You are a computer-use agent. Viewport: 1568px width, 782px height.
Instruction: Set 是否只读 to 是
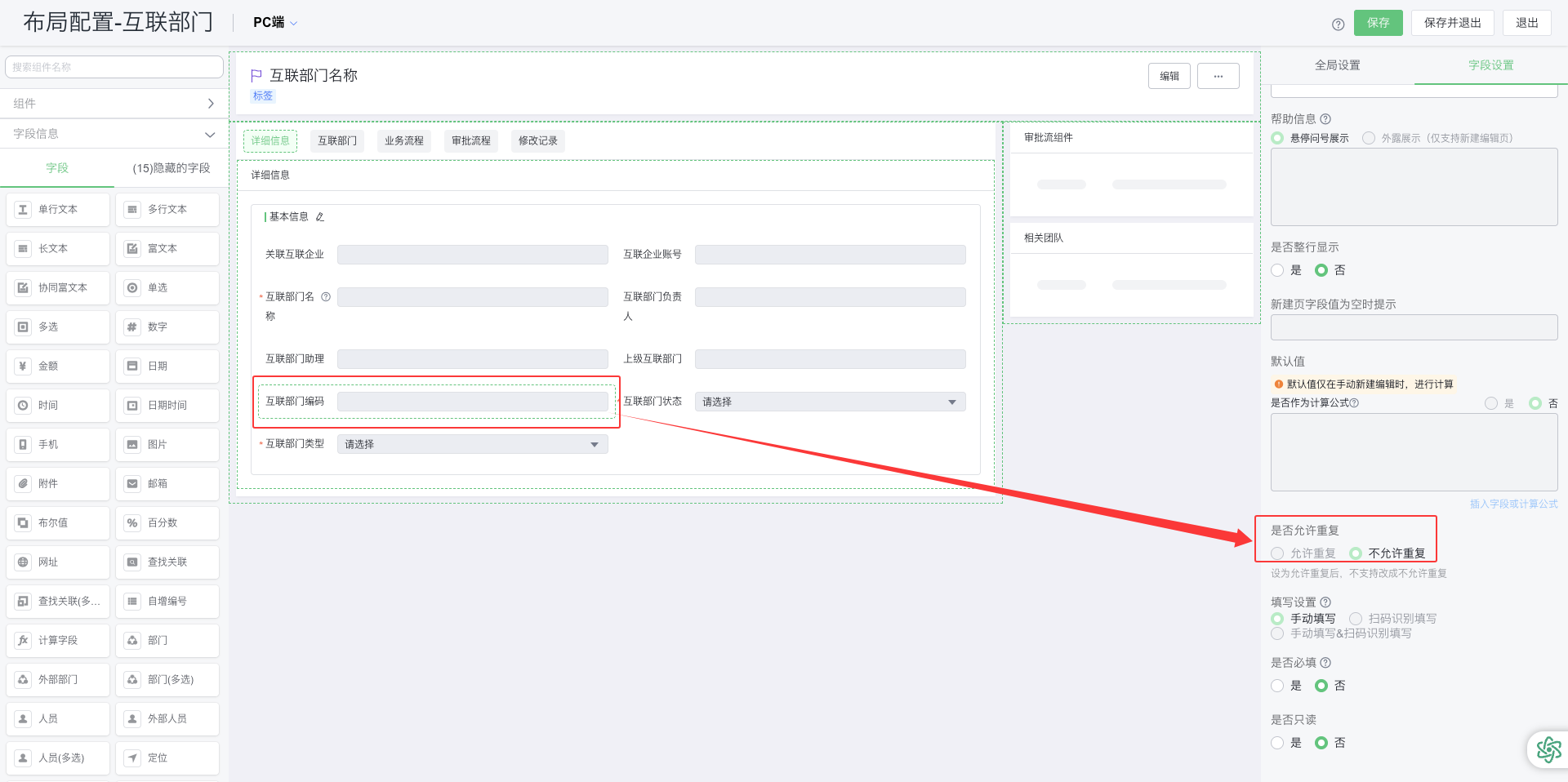pos(1277,743)
